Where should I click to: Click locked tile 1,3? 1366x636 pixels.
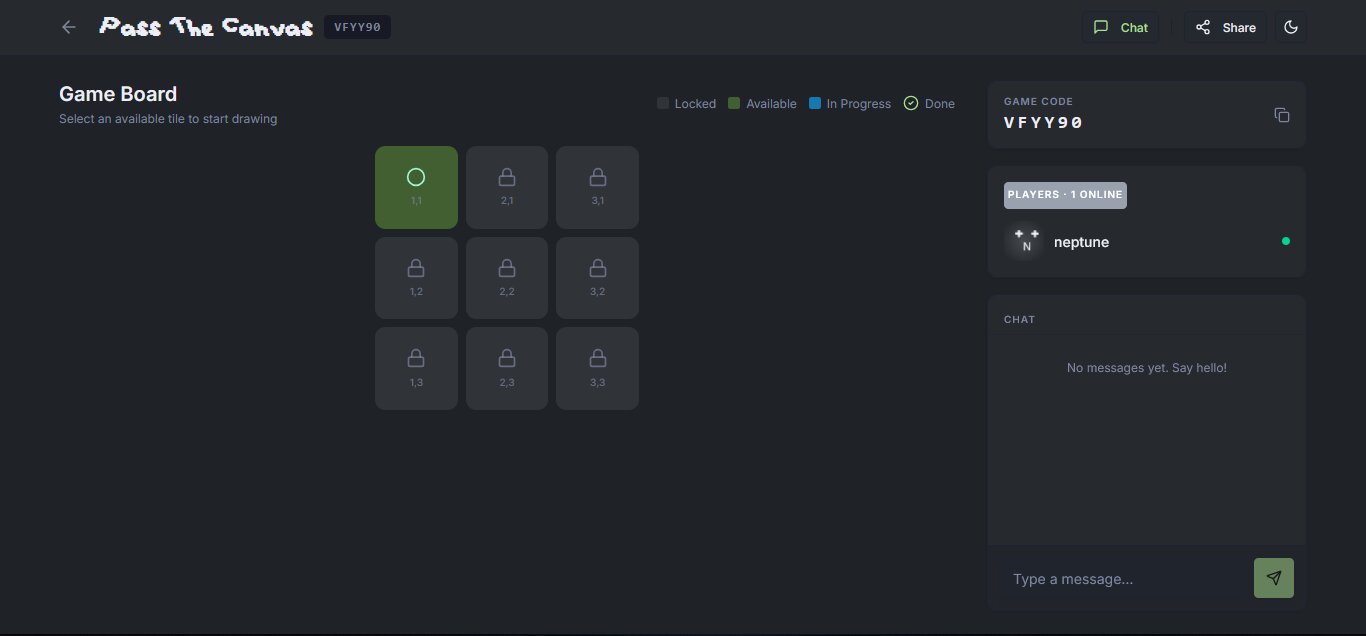[416, 368]
